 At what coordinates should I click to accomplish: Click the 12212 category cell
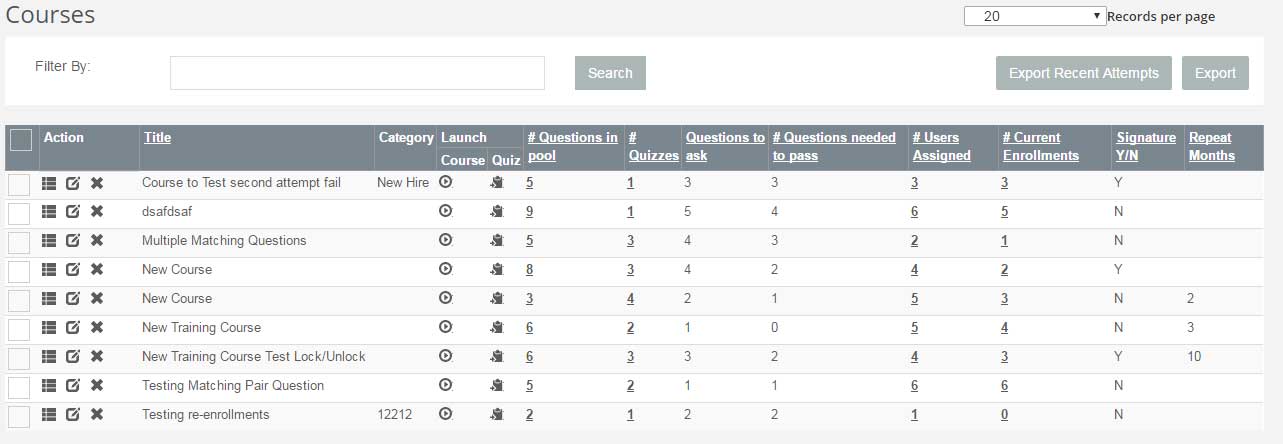pyautogui.click(x=395, y=415)
